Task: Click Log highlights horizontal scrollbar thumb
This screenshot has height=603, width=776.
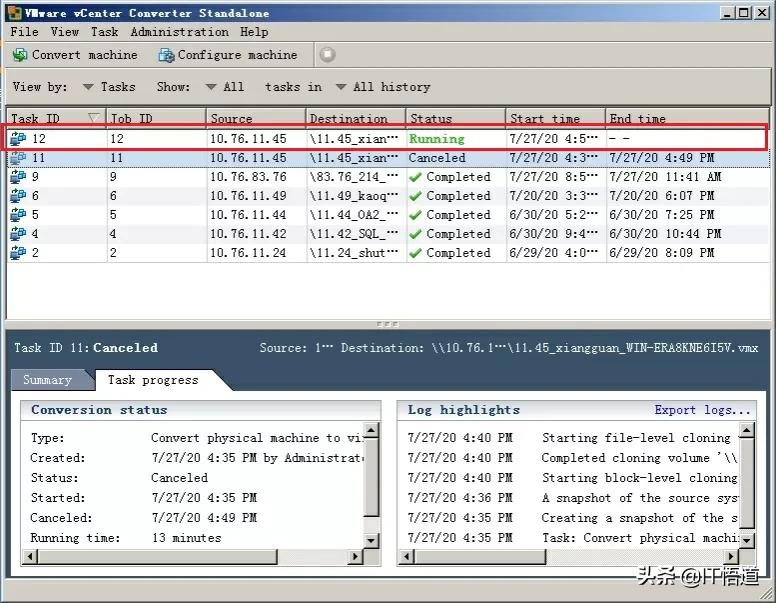Action: [480, 556]
